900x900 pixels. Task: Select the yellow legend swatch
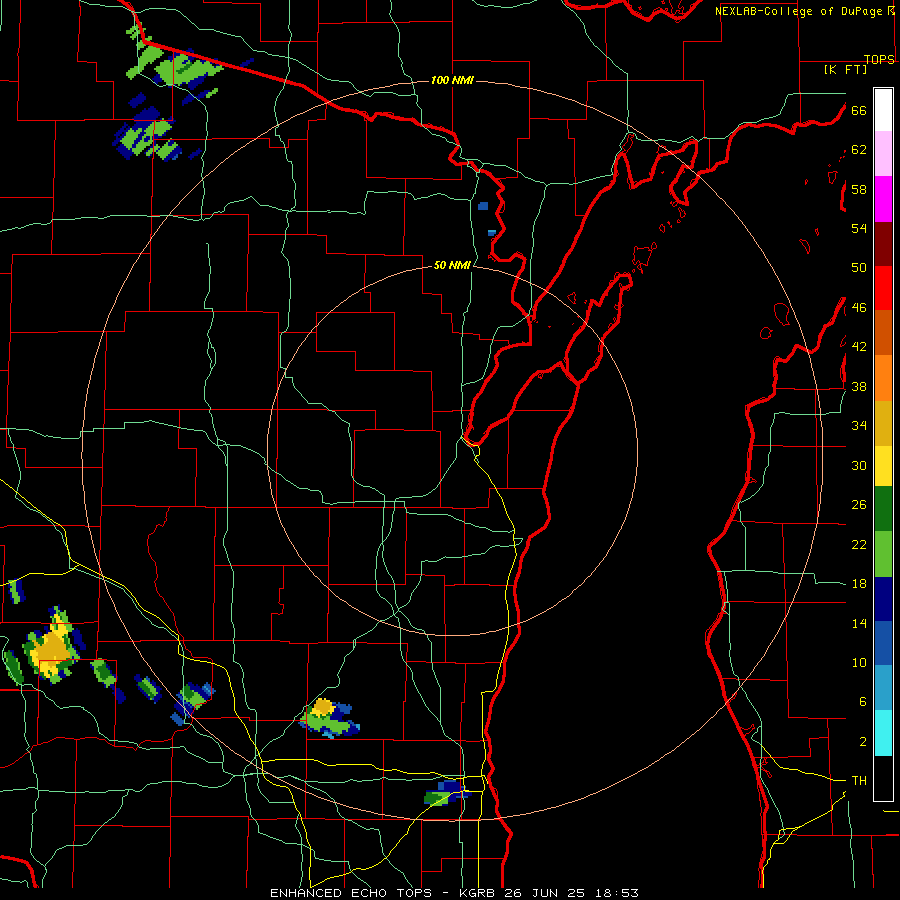[x=883, y=465]
